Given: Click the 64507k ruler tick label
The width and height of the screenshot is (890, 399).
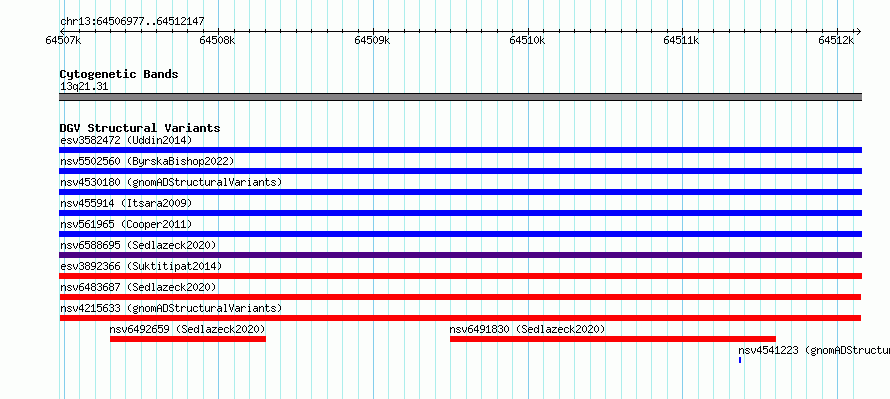Looking at the screenshot, I should 64,41.
